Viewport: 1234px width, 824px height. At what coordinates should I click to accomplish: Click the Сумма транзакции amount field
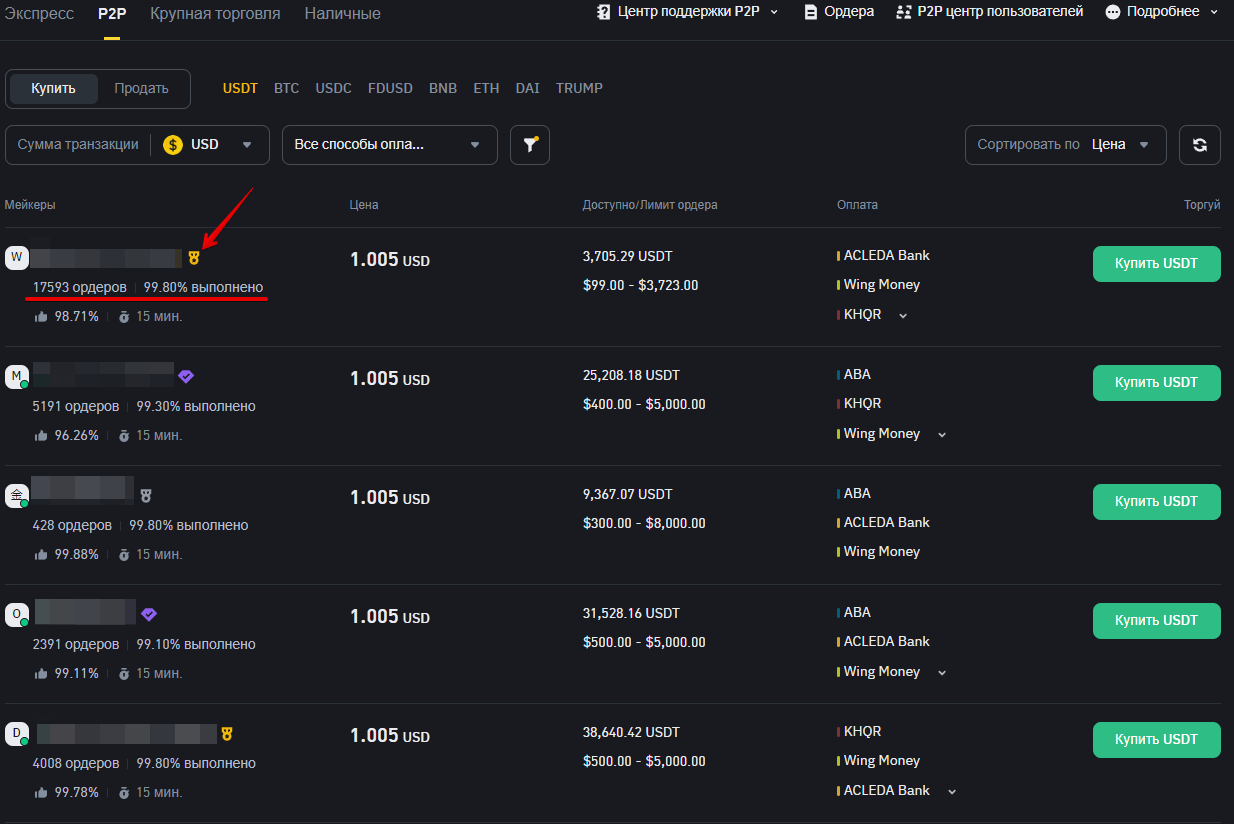pyautogui.click(x=78, y=145)
